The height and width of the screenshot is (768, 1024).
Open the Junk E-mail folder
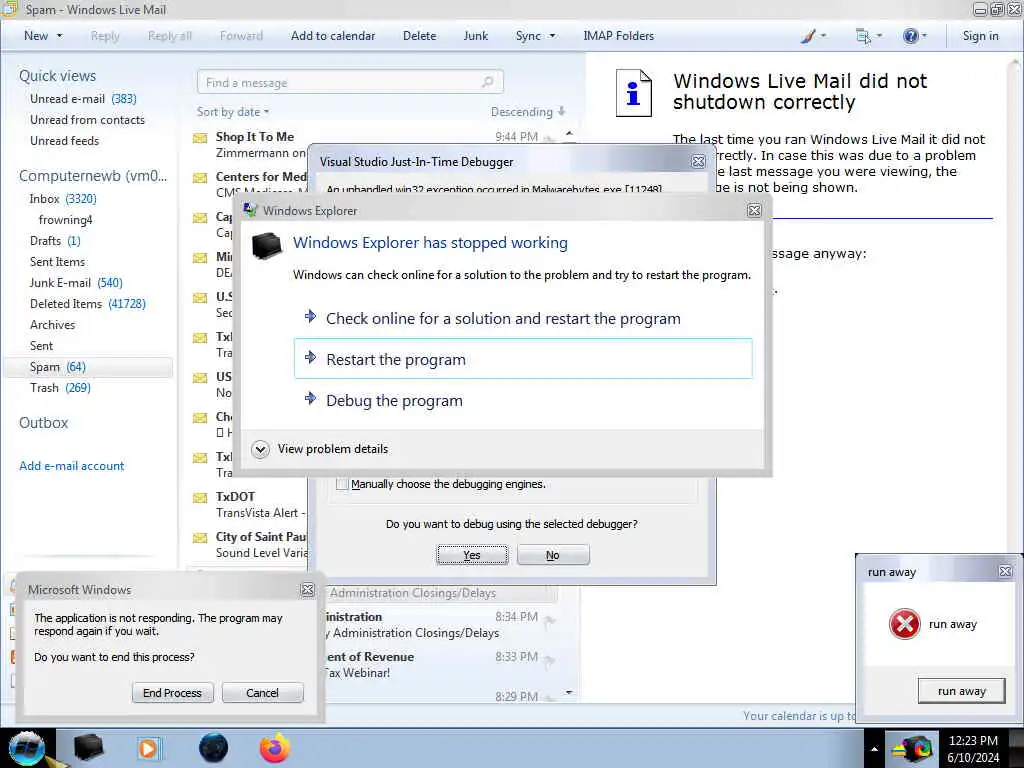point(76,282)
